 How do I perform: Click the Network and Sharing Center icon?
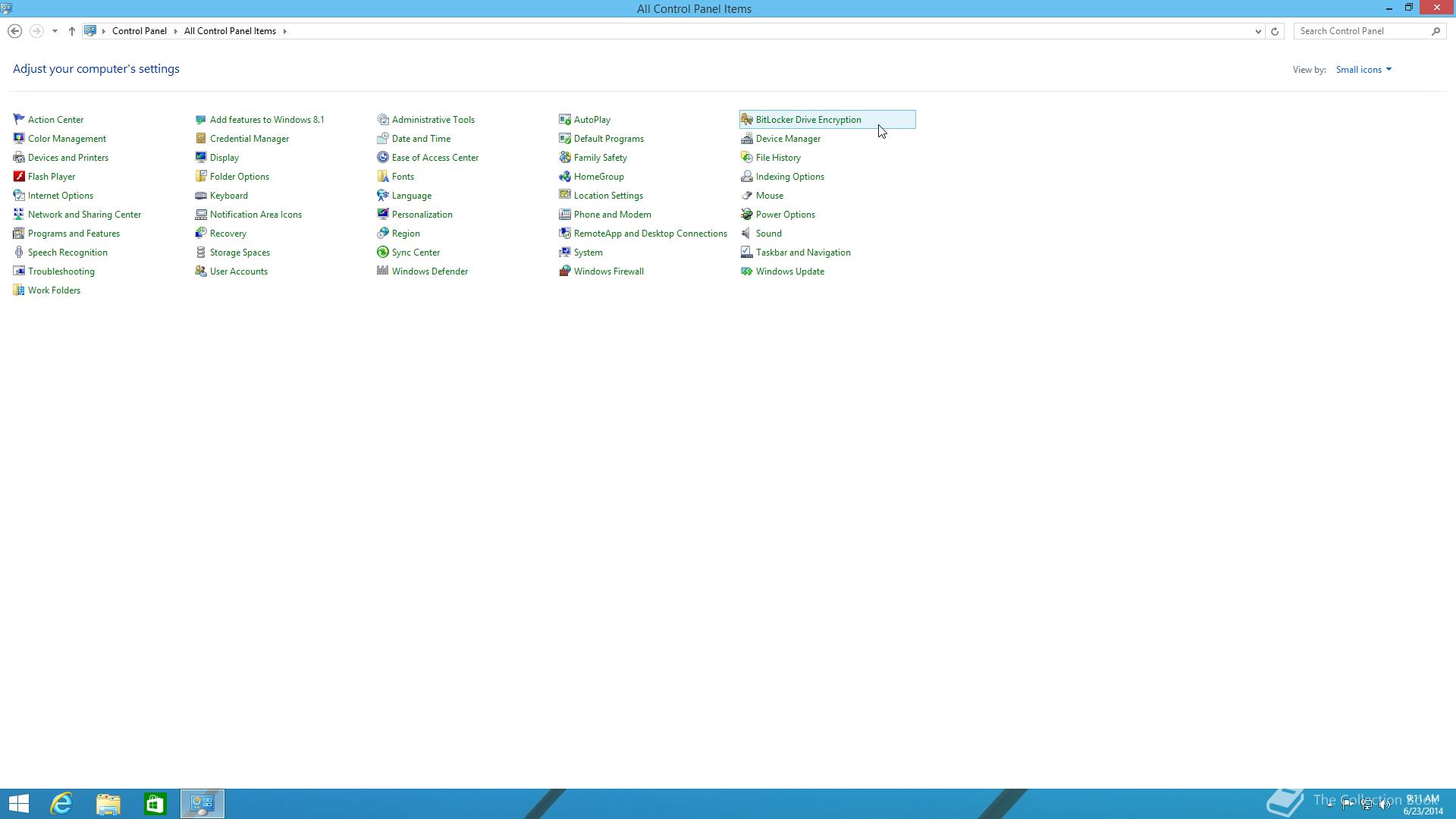tap(19, 214)
